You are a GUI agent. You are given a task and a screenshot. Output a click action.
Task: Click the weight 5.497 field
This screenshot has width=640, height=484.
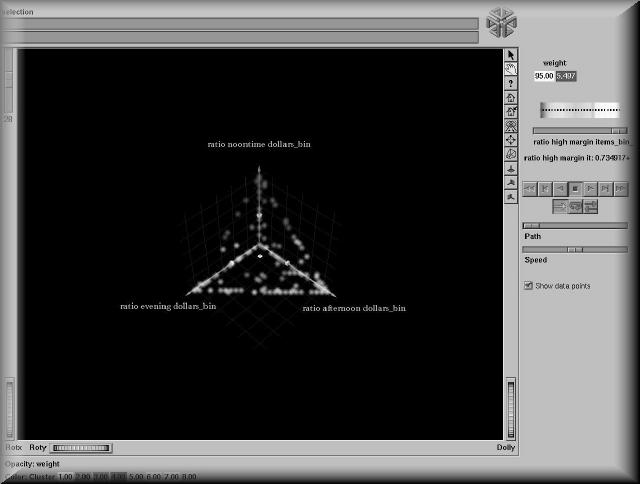click(566, 76)
